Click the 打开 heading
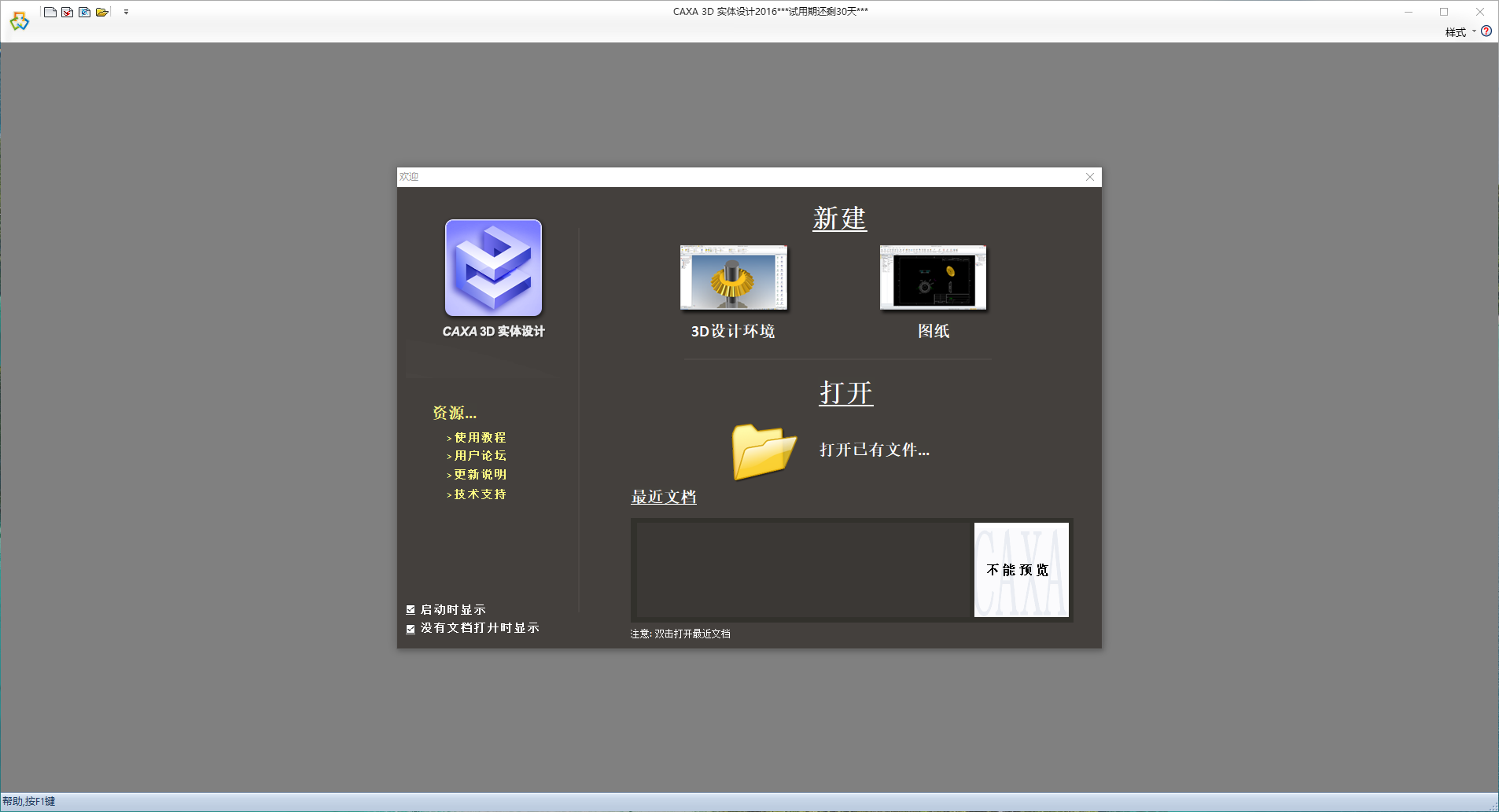1499x812 pixels. click(x=846, y=392)
